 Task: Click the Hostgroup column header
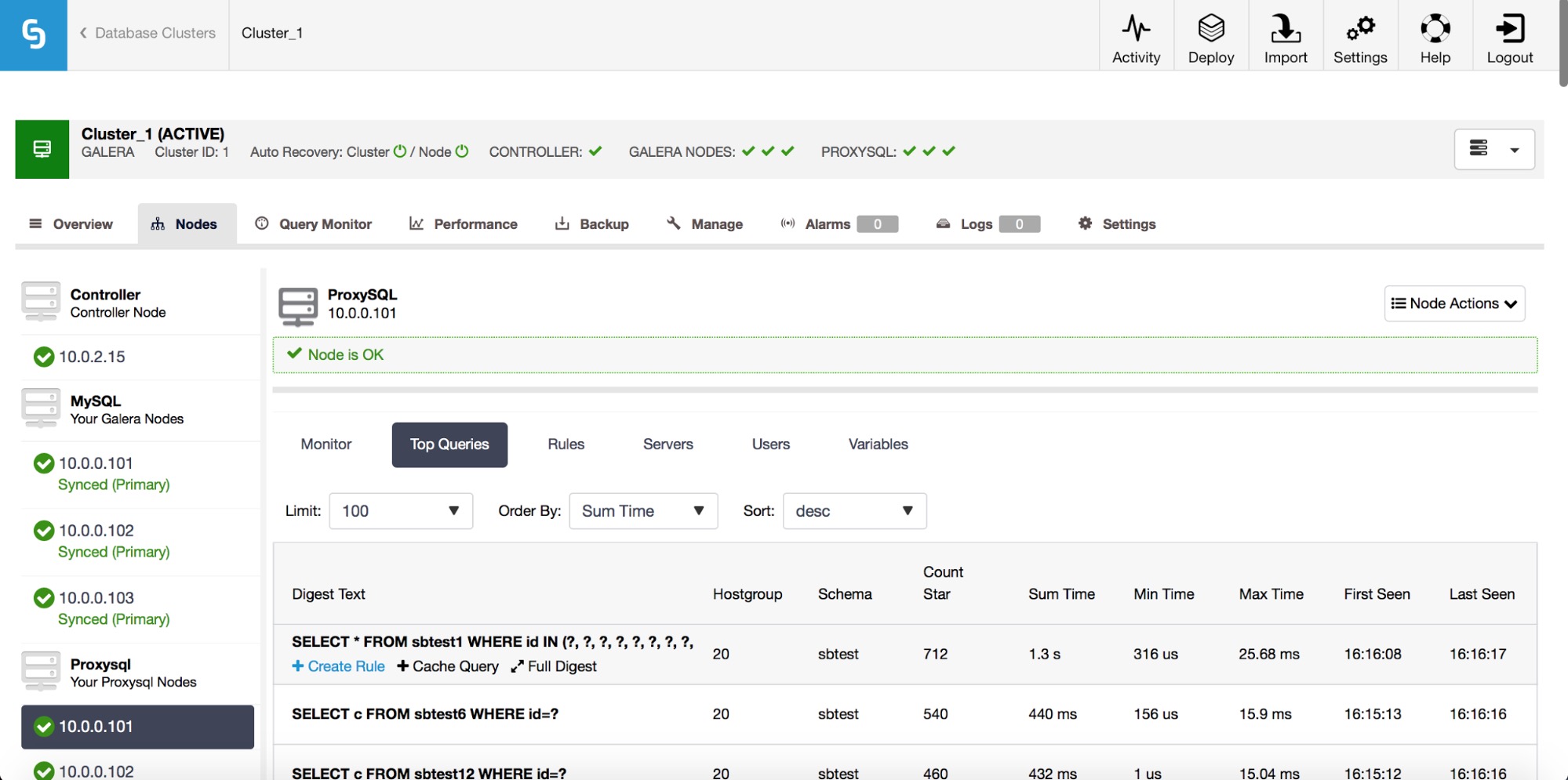[748, 594]
